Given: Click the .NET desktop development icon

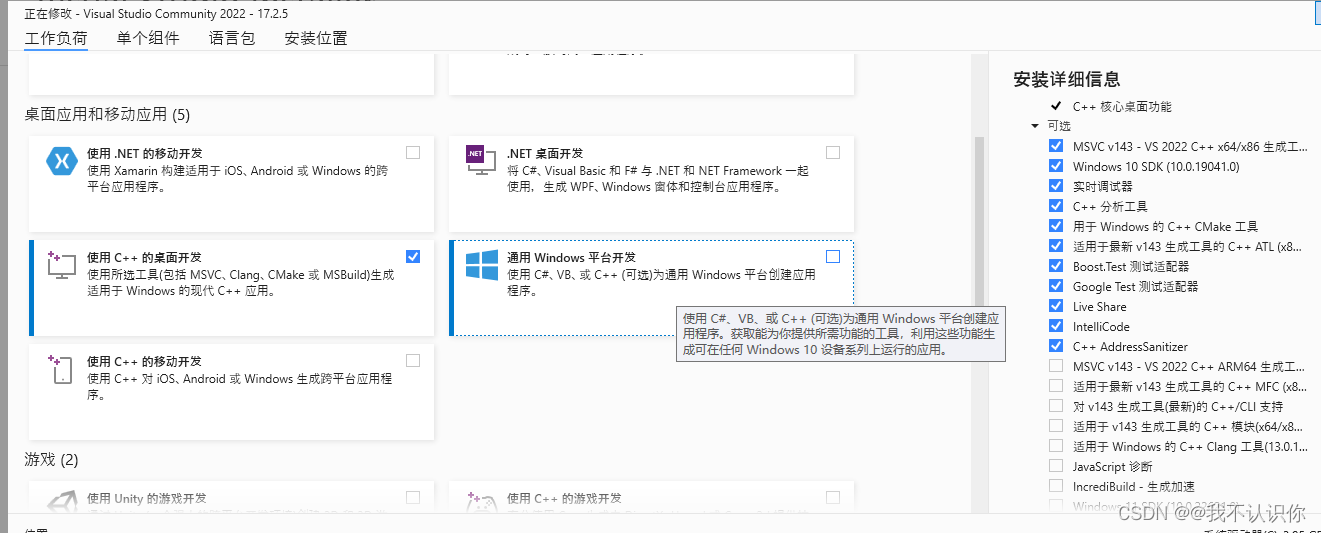Looking at the screenshot, I should coord(482,161).
